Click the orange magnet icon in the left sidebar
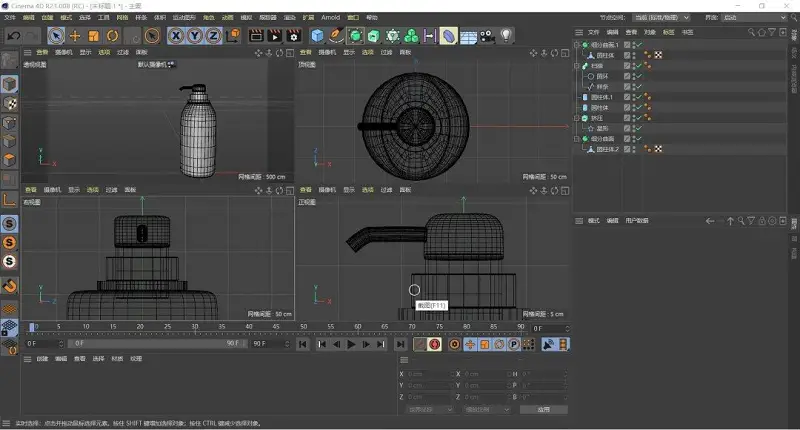The height and width of the screenshot is (430, 800). (9, 286)
